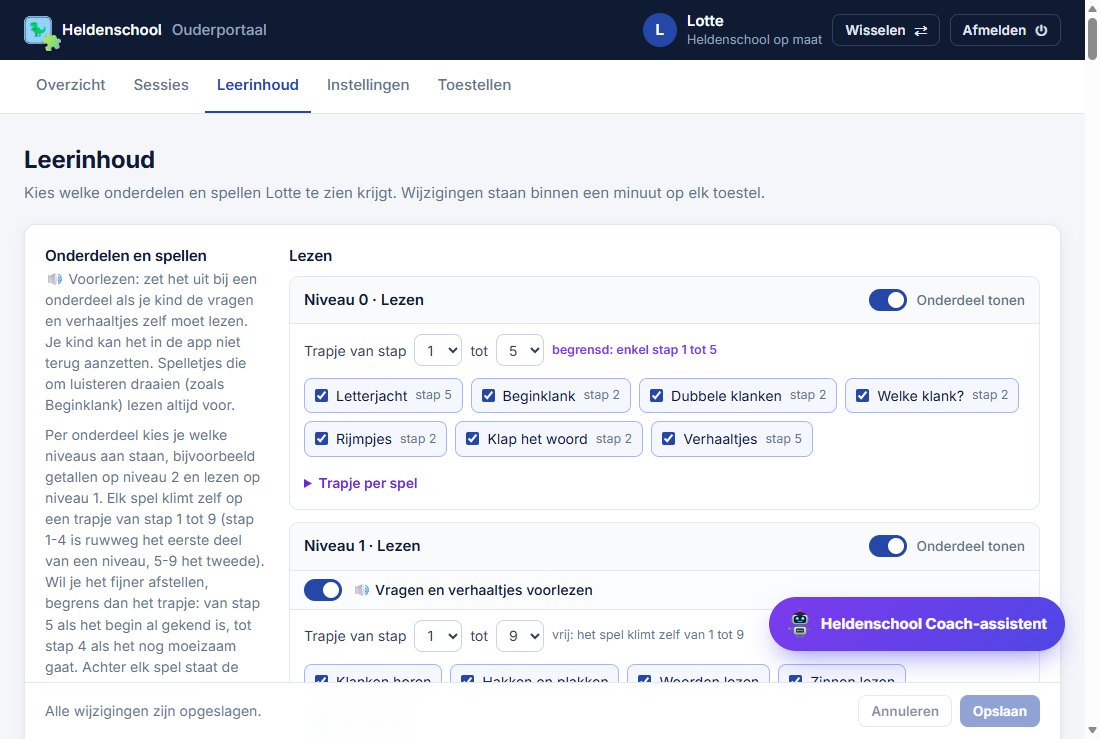Switch to the Sessies tab
The width and height of the screenshot is (1100, 739).
pos(161,85)
